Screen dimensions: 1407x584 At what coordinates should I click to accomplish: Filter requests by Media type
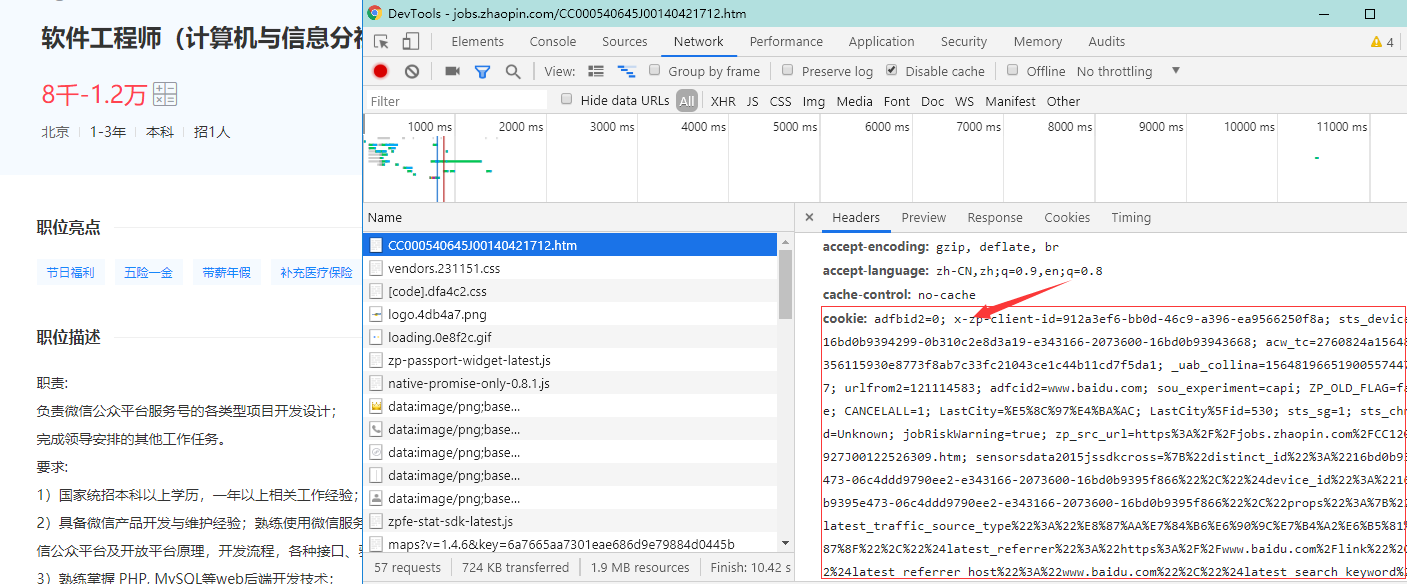[854, 101]
